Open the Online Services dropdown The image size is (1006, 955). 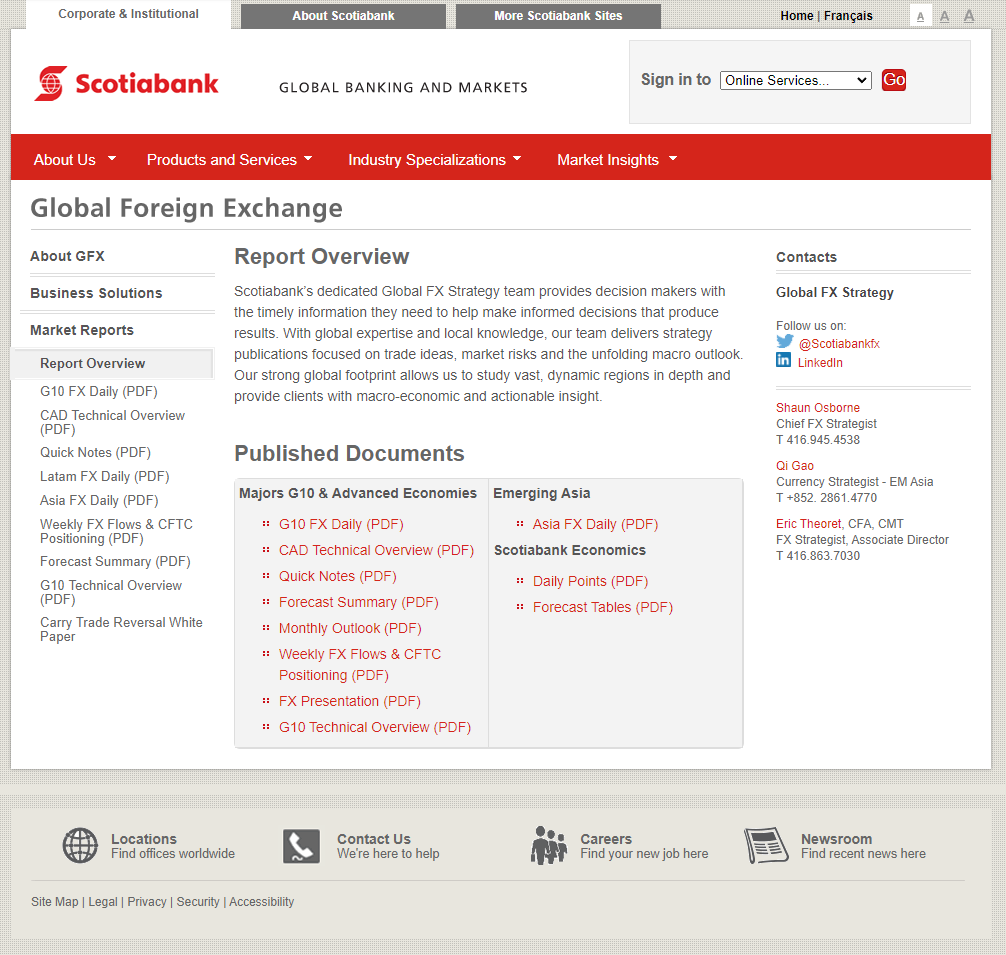pos(796,80)
